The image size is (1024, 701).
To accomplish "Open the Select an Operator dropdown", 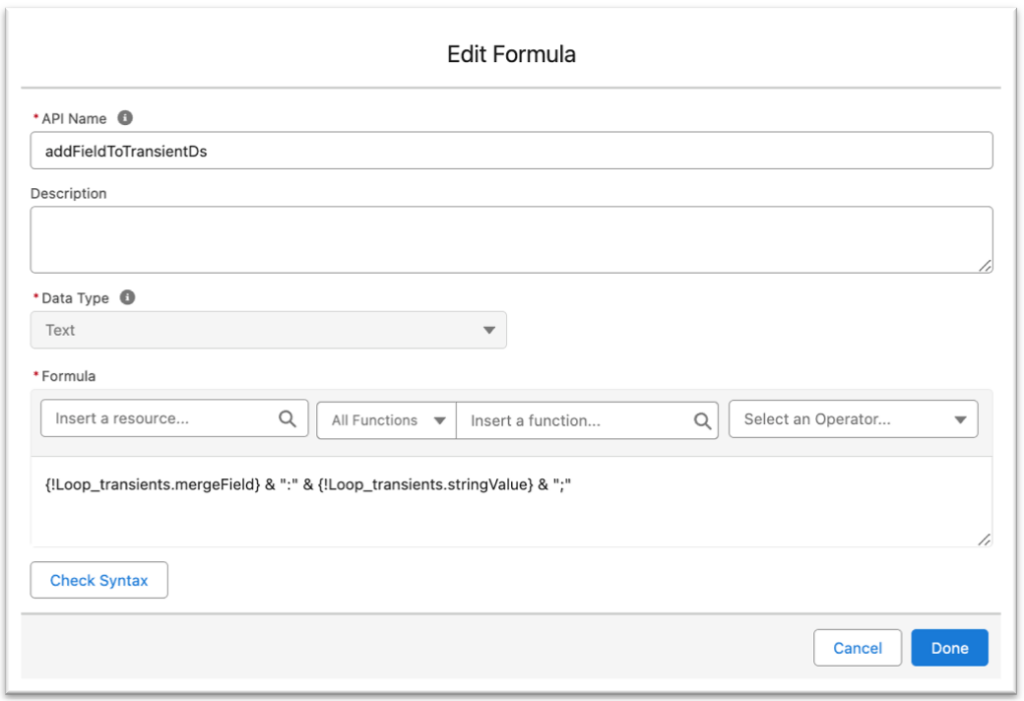I will click(x=853, y=420).
